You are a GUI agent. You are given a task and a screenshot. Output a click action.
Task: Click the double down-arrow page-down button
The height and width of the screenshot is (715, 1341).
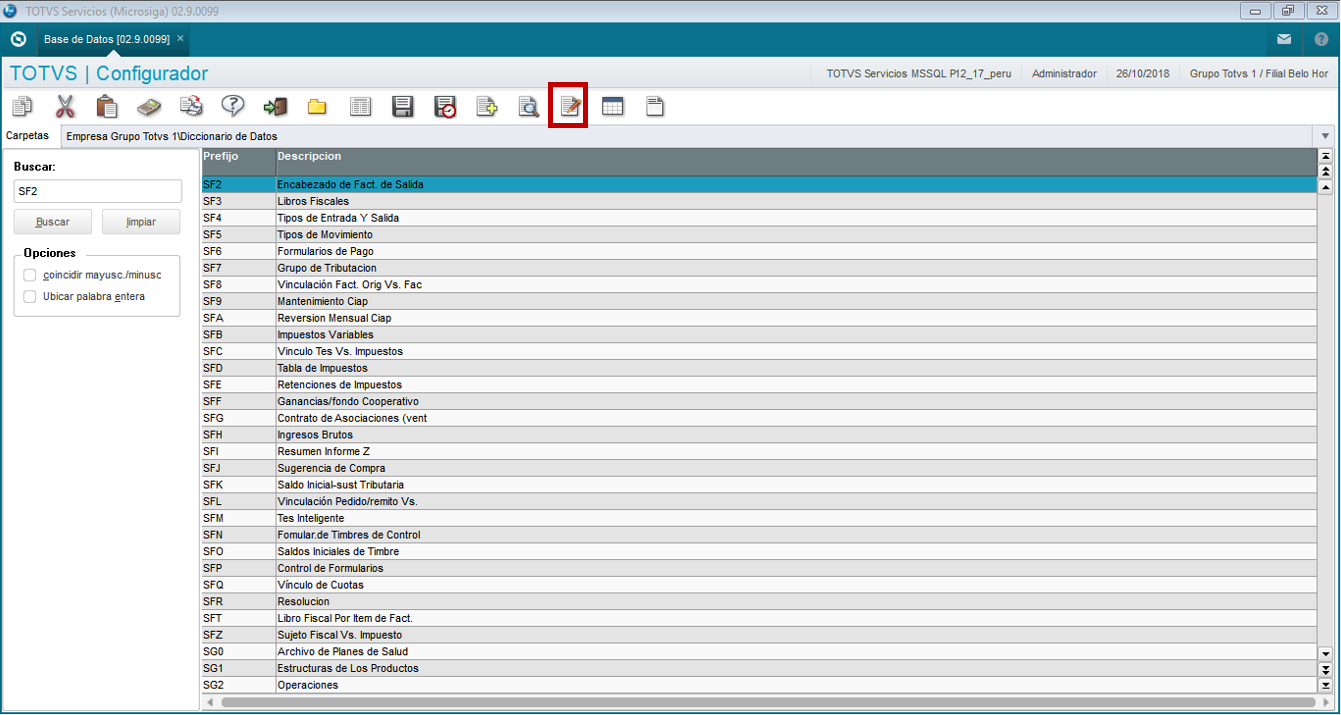1326,669
